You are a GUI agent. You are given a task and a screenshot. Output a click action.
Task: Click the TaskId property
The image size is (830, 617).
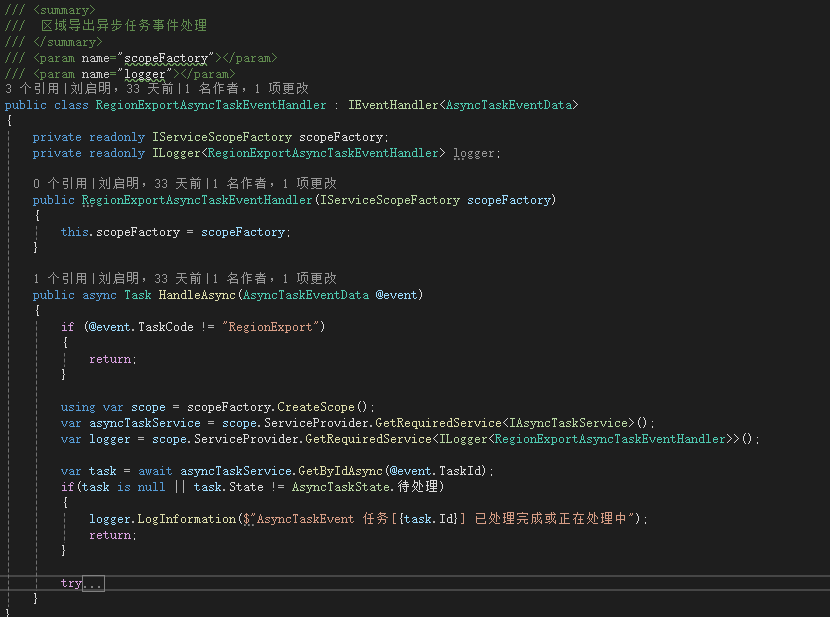click(x=461, y=471)
